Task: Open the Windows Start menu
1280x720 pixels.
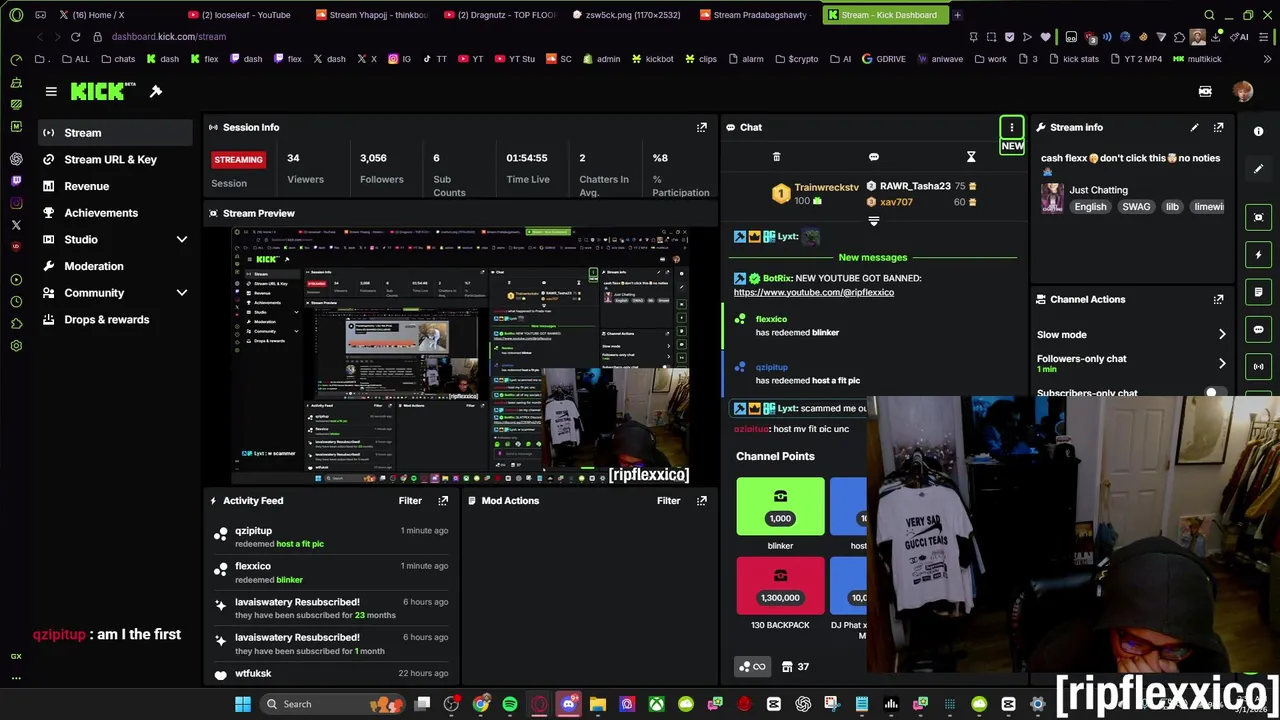Action: 242,704
